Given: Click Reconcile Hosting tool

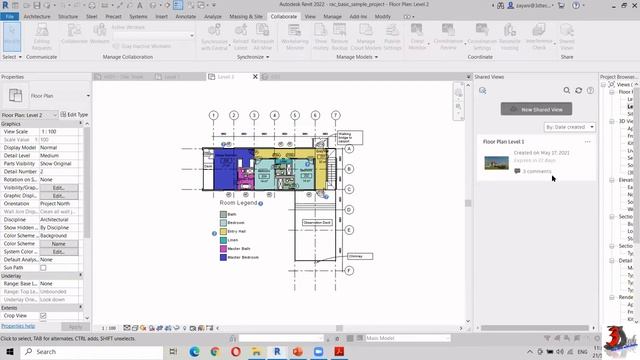Looking at the screenshot, I should 509,37.
